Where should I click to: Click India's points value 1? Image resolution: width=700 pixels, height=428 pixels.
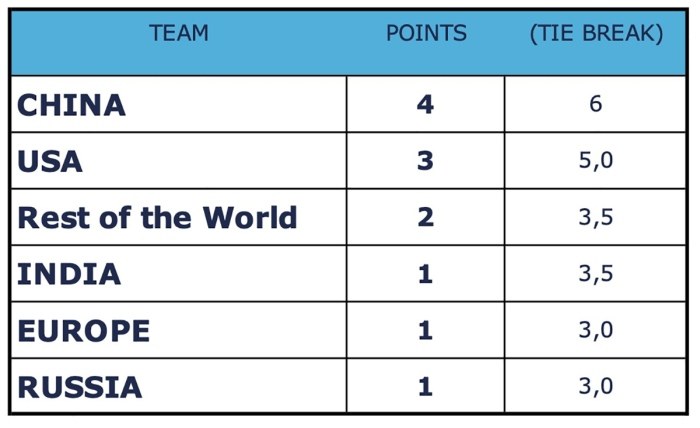tap(426, 274)
